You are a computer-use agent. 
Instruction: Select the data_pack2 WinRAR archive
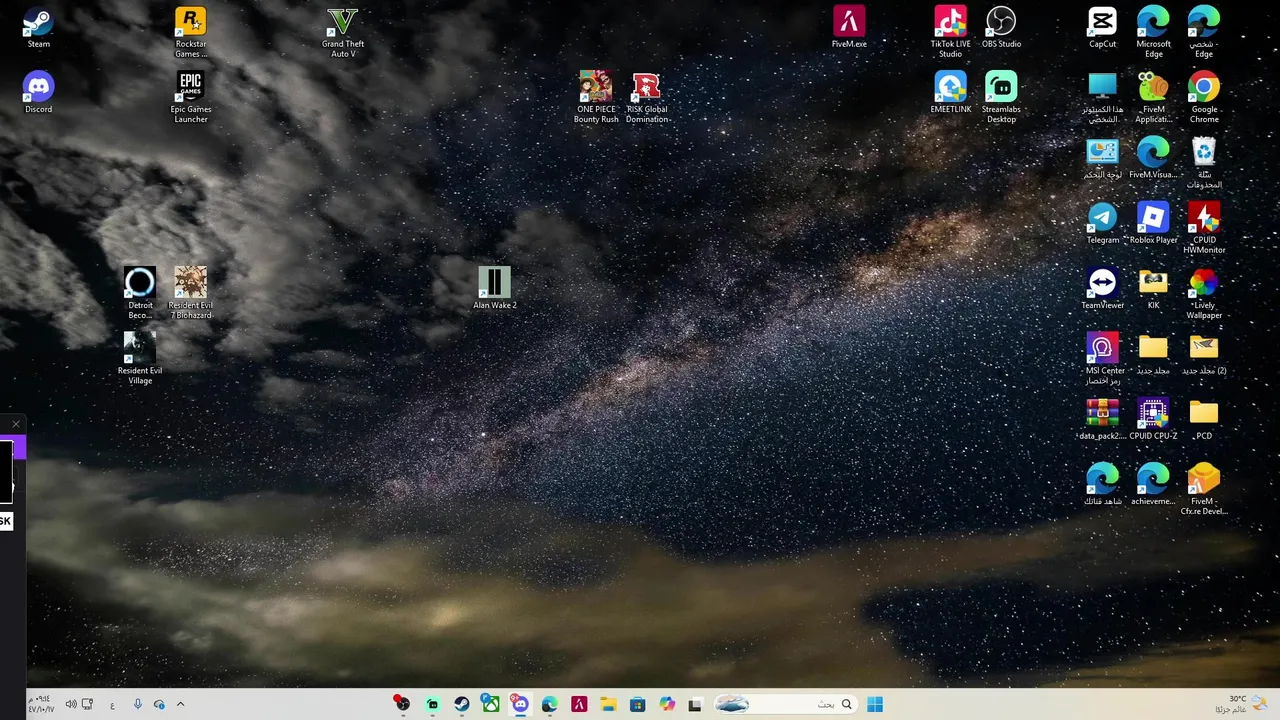click(x=1102, y=419)
